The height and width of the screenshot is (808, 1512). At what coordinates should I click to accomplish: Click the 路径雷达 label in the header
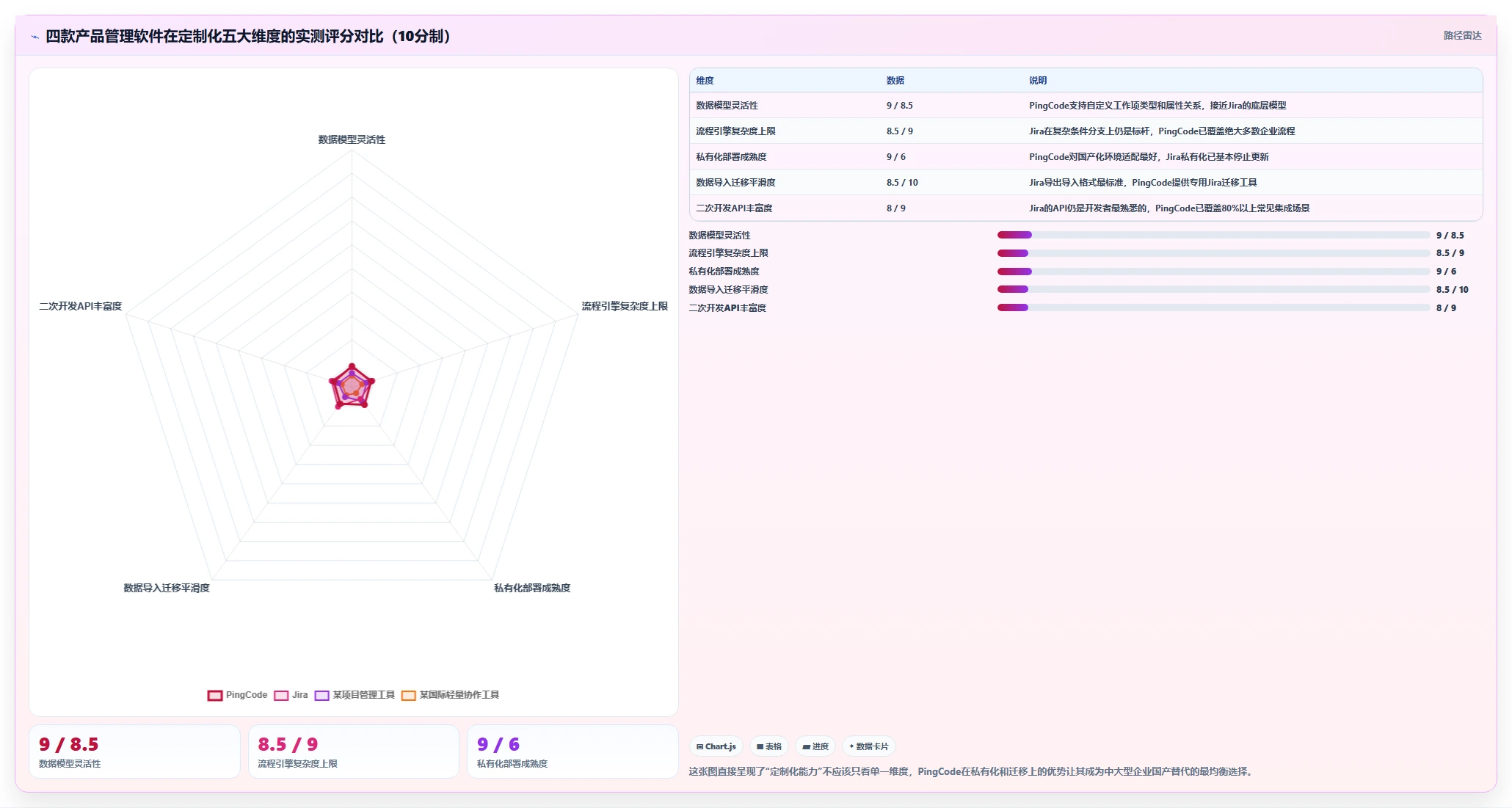[x=1462, y=35]
